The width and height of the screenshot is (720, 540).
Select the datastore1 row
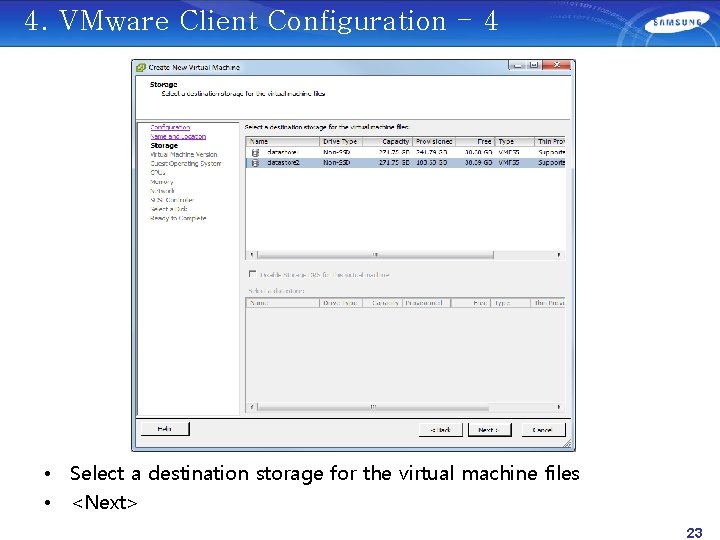tap(405, 152)
